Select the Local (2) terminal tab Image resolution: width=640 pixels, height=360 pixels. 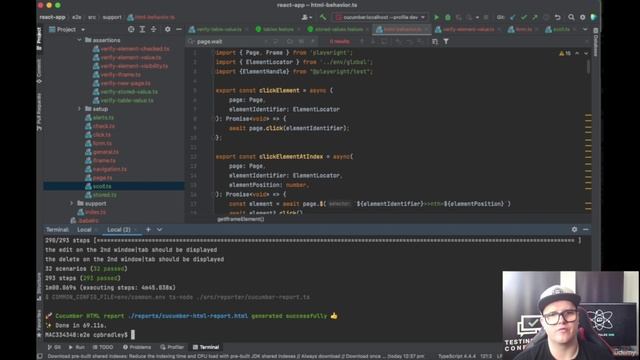(x=119, y=229)
